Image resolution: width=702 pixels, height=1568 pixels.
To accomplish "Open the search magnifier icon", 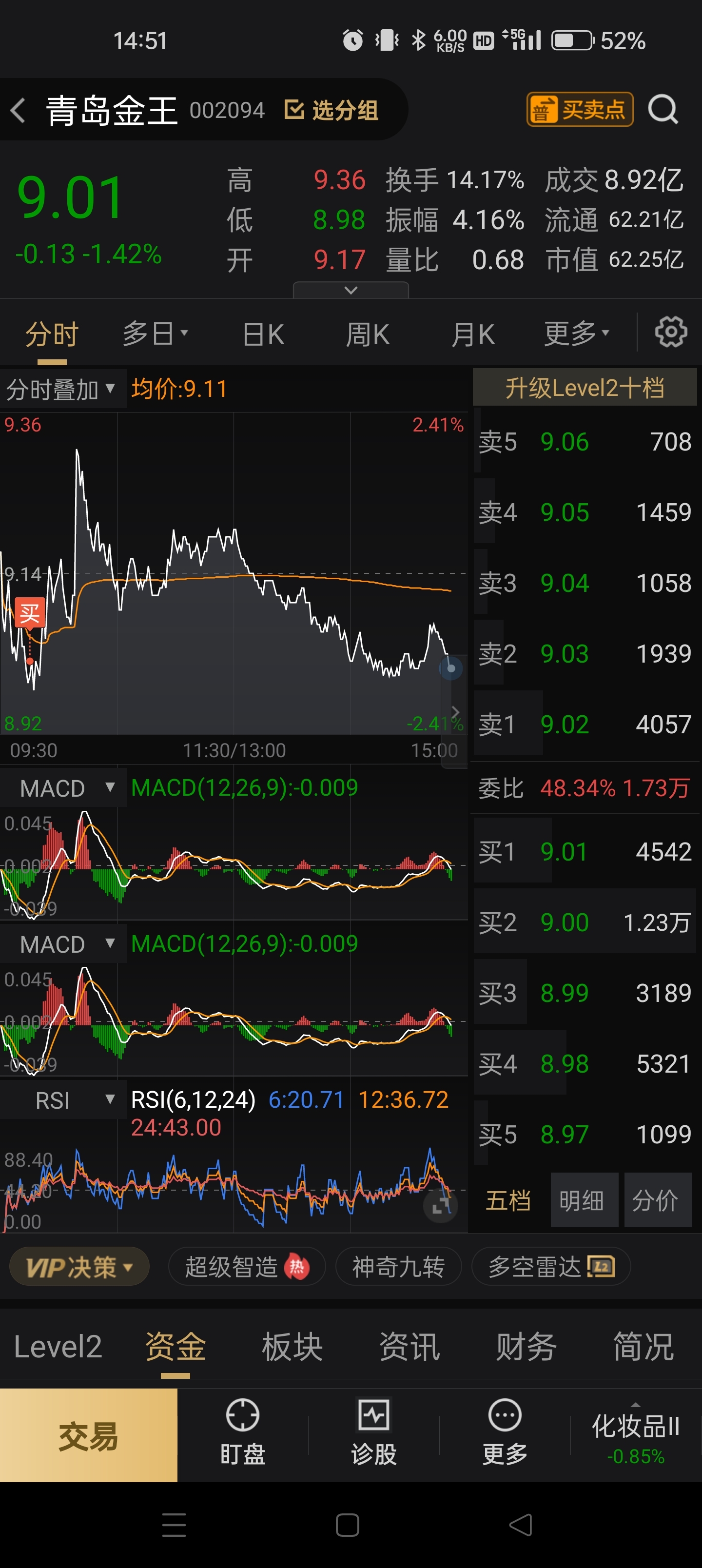I will [x=663, y=110].
